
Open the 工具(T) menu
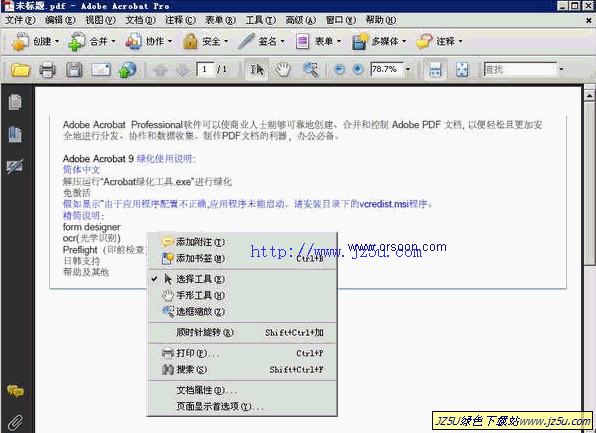coord(260,20)
